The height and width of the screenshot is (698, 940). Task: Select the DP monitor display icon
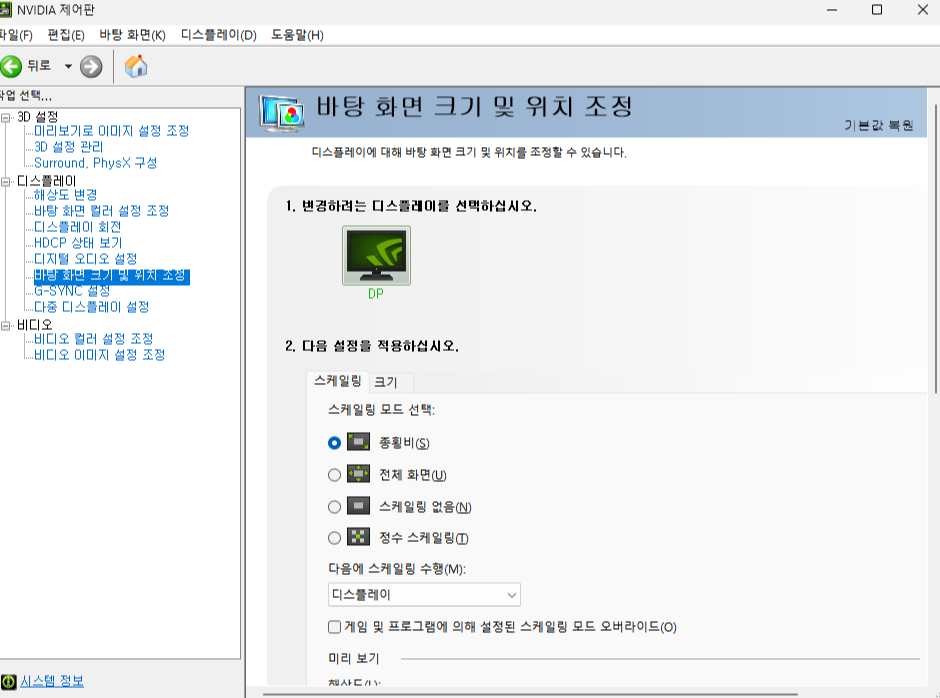tap(376, 255)
